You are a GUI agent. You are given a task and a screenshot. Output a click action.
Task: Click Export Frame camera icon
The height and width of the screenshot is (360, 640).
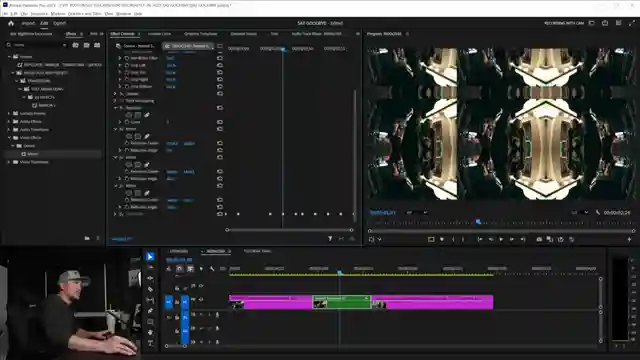pos(539,239)
